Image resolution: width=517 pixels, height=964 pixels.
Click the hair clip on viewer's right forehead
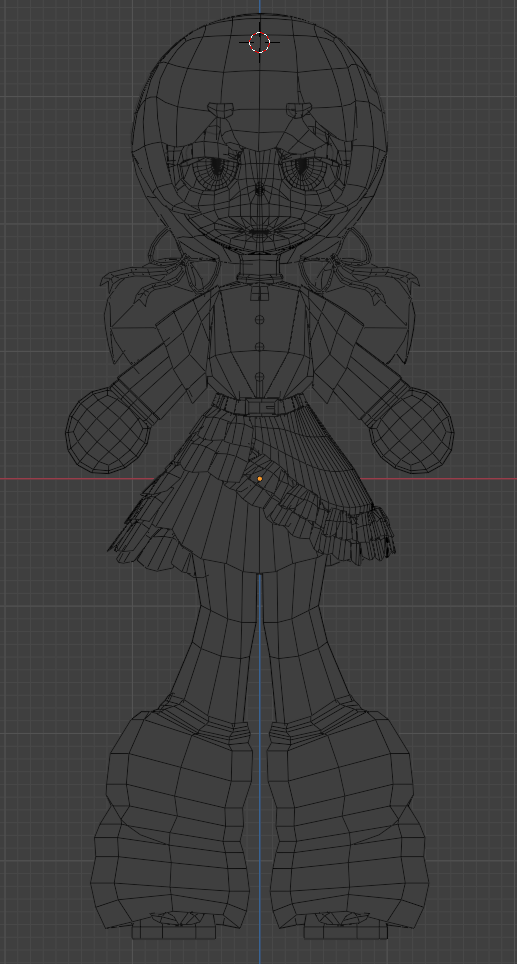(299, 110)
